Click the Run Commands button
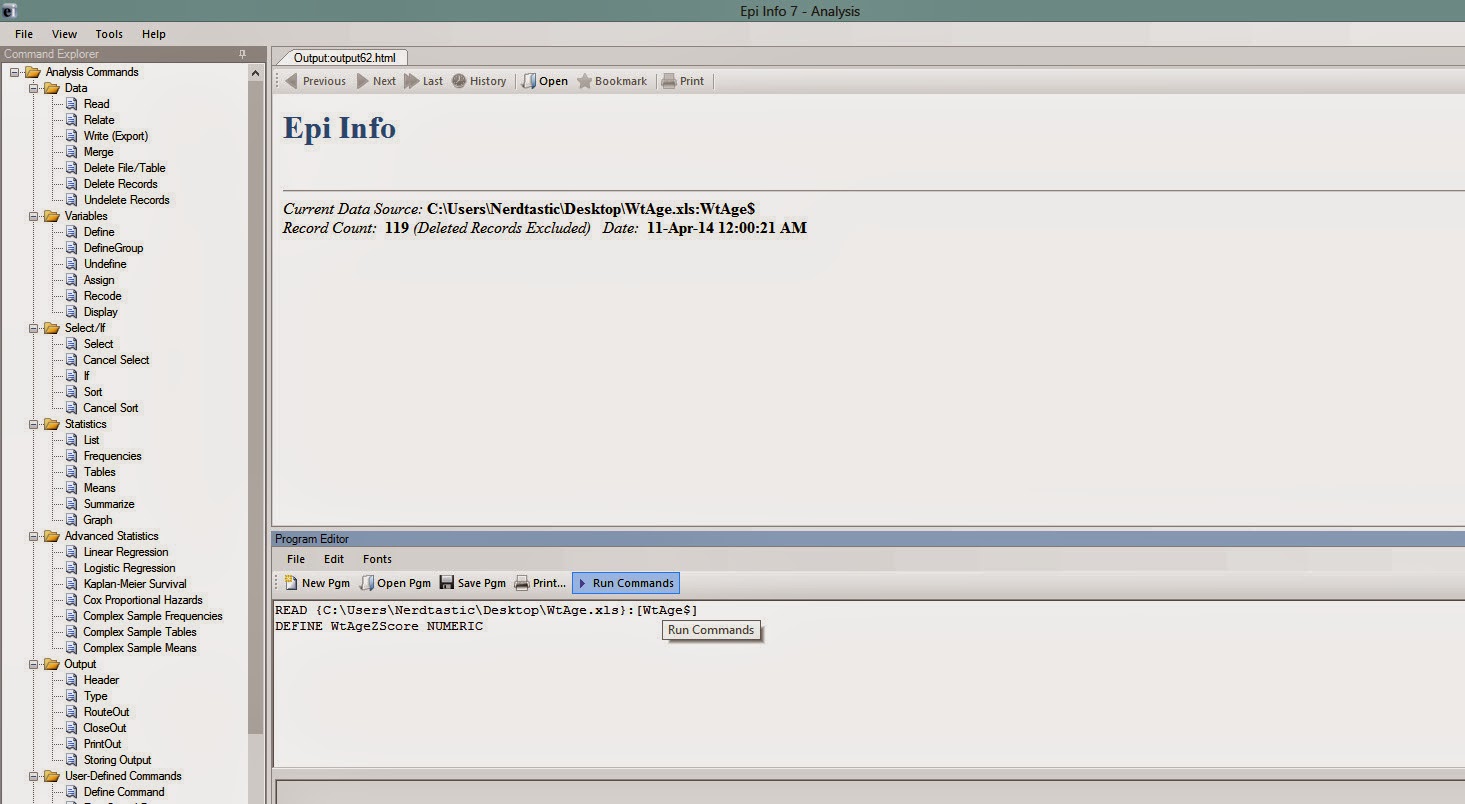Viewport: 1465px width, 804px height. point(626,583)
